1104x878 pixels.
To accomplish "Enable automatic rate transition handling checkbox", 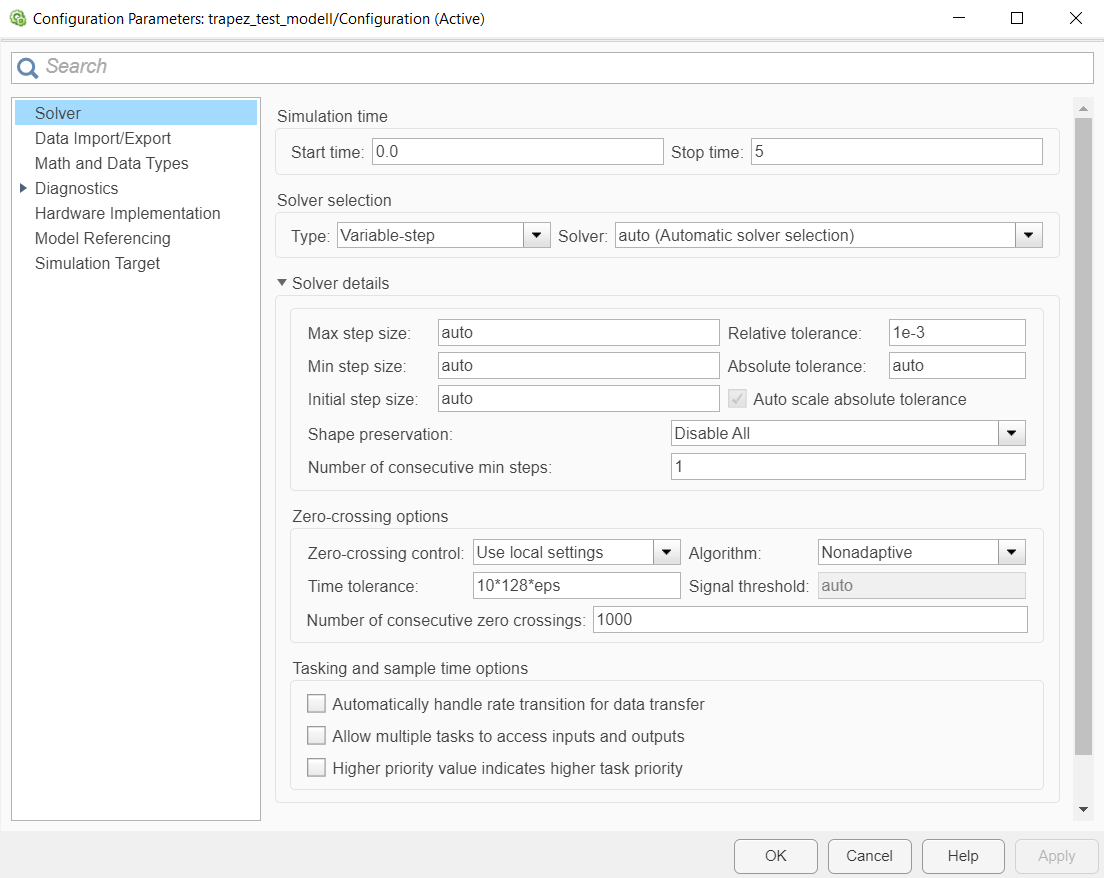I will (317, 704).
